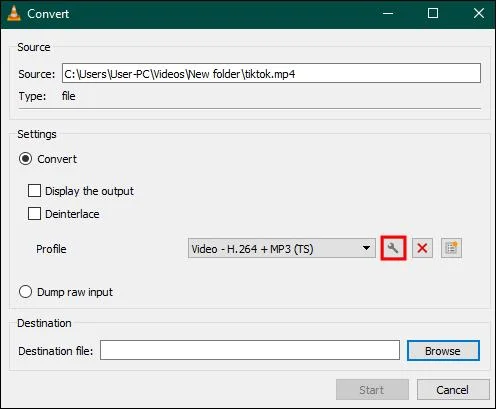Open the Profile dropdown list
The image size is (496, 409).
point(282,248)
